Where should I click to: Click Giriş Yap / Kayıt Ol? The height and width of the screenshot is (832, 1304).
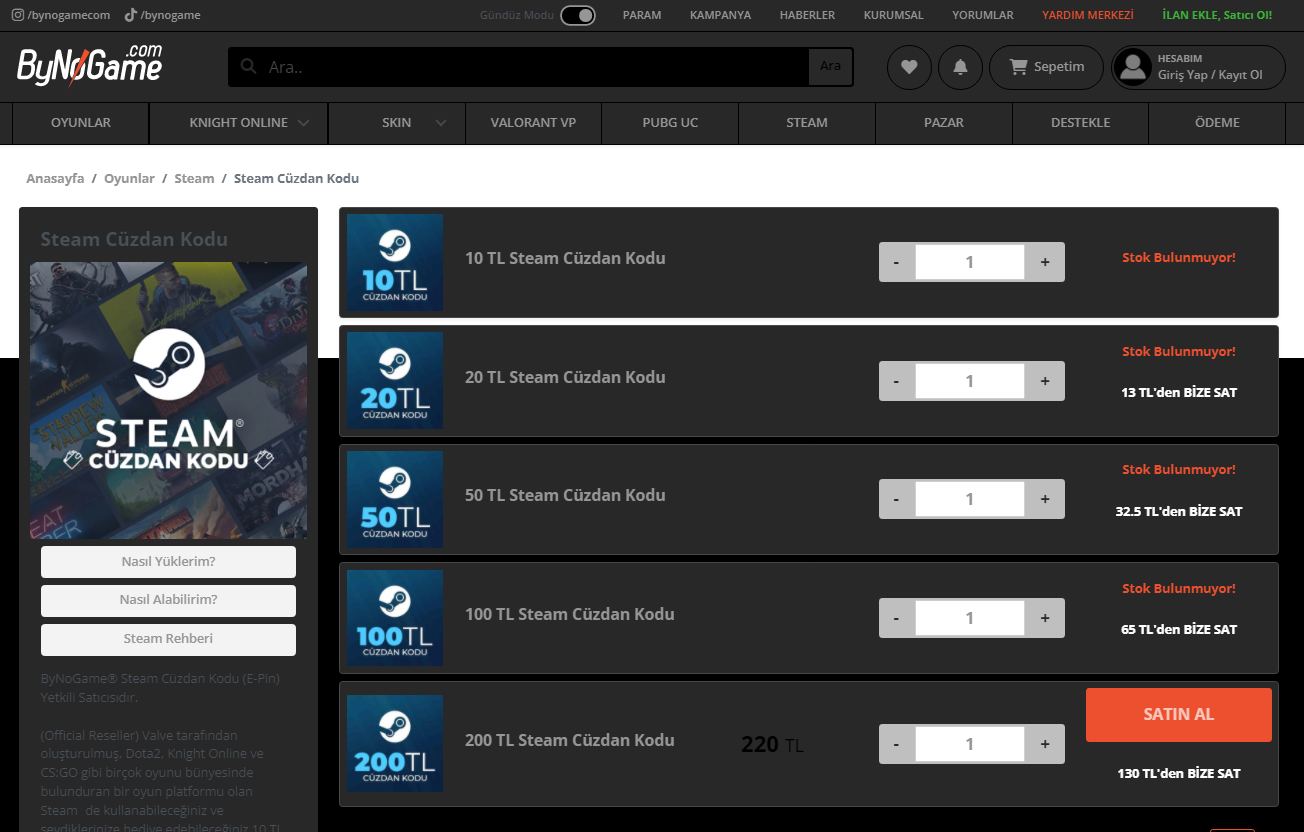(1210, 75)
